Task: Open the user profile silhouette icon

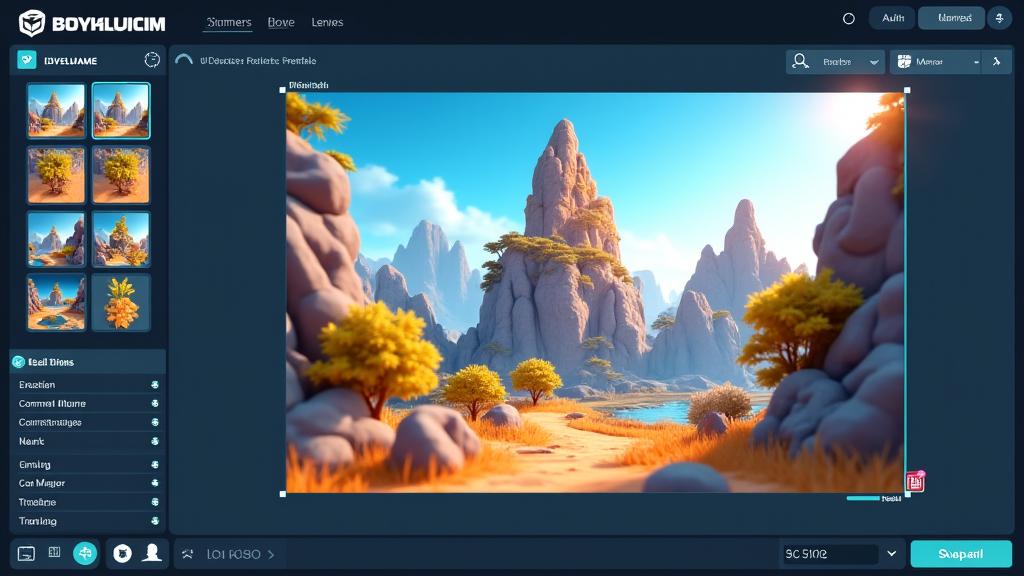Action: [x=152, y=553]
